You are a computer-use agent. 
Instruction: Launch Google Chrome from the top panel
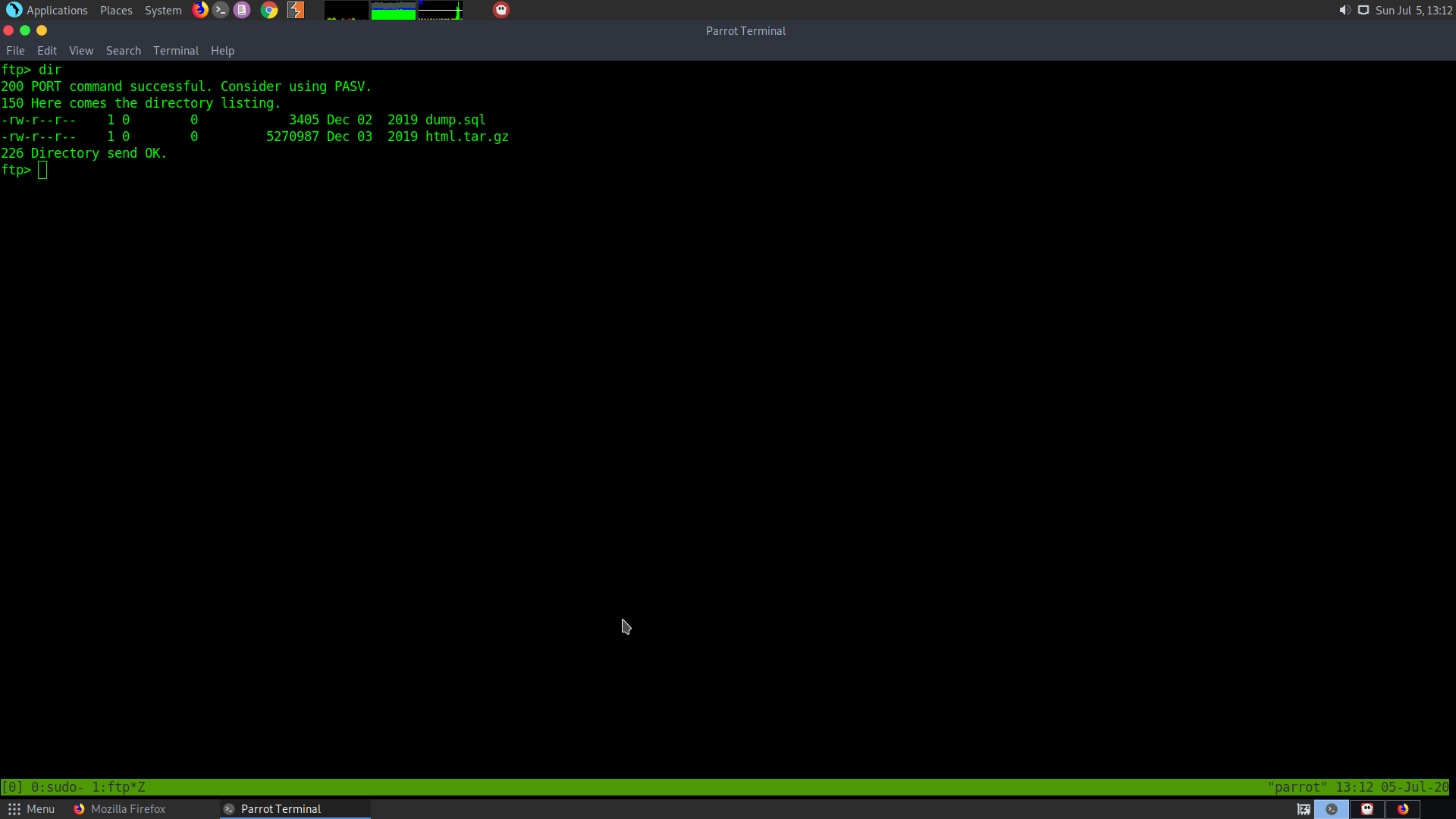pos(269,10)
